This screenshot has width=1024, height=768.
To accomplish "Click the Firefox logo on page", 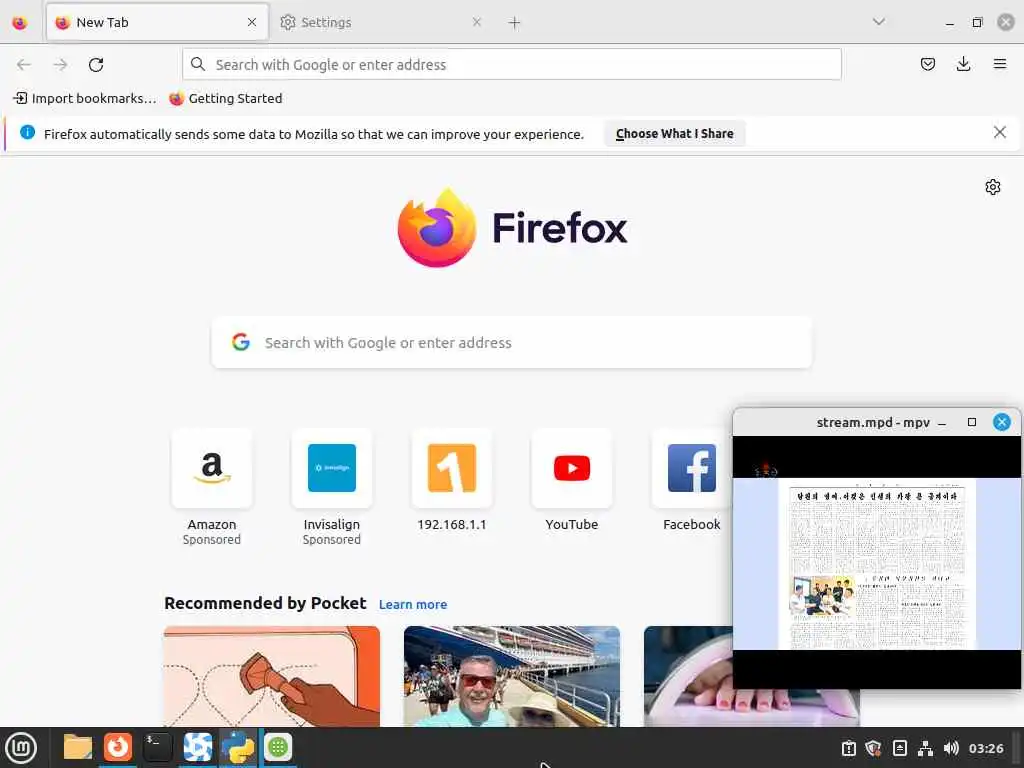I will tap(512, 228).
